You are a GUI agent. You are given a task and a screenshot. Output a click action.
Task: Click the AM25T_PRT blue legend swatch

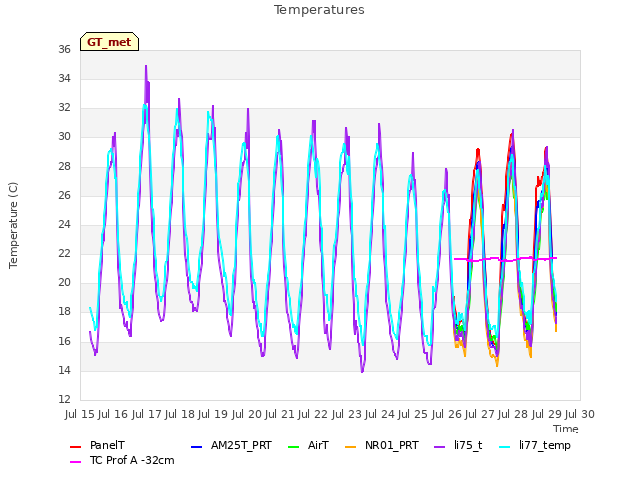[196, 447]
